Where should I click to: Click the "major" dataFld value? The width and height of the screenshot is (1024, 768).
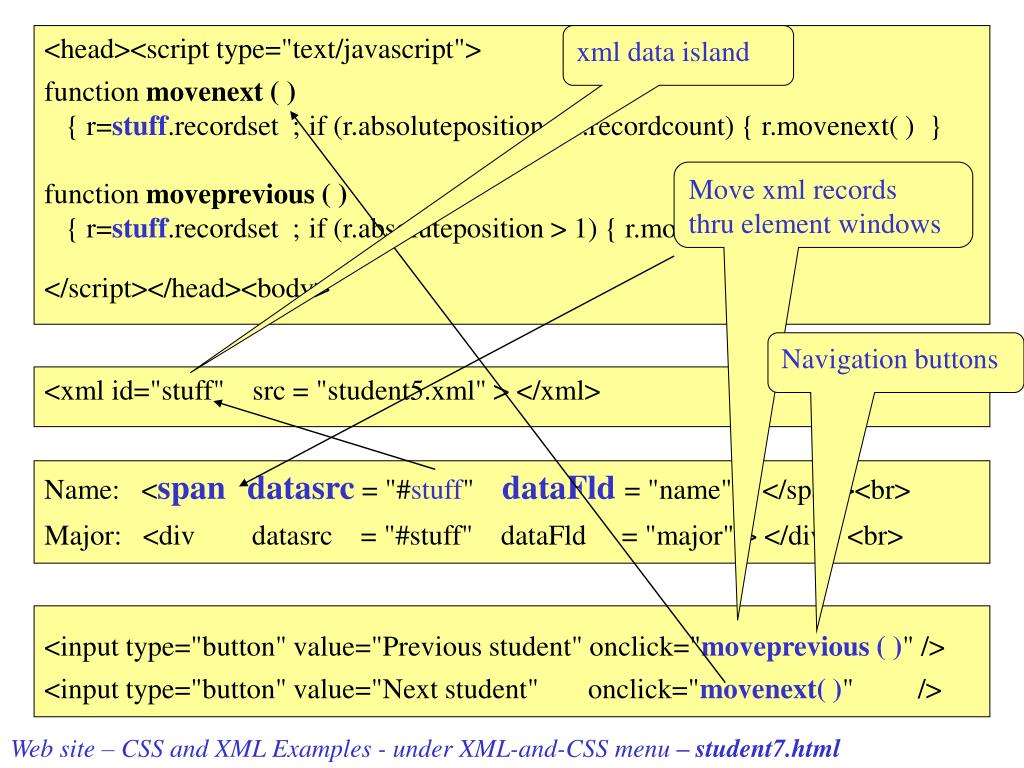(690, 536)
